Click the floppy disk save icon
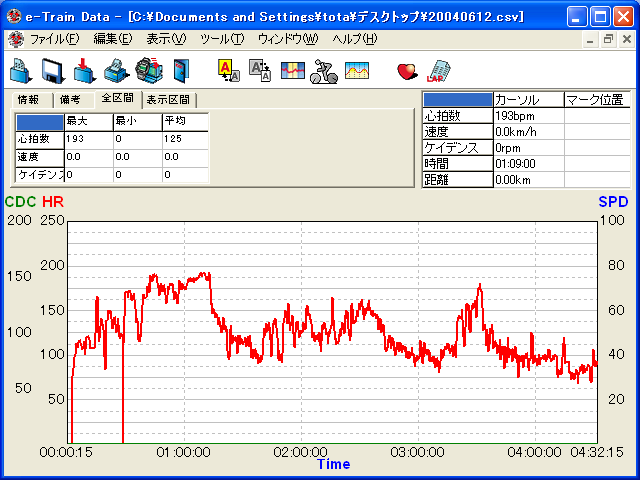The width and height of the screenshot is (640, 480). pyautogui.click(x=52, y=70)
